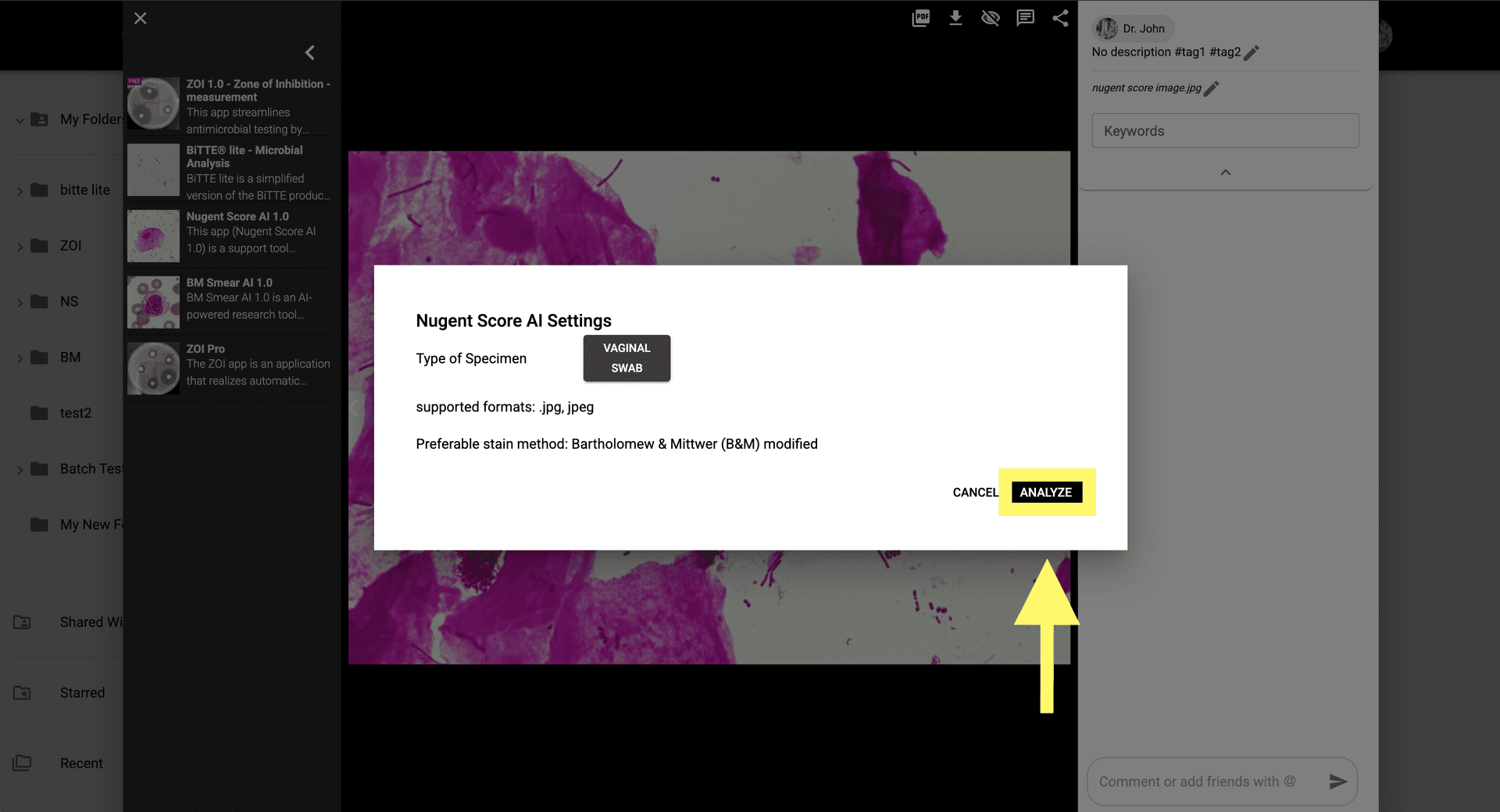This screenshot has height=812, width=1500.
Task: Expand the bitte lite folder arrow
Action: pyautogui.click(x=20, y=191)
